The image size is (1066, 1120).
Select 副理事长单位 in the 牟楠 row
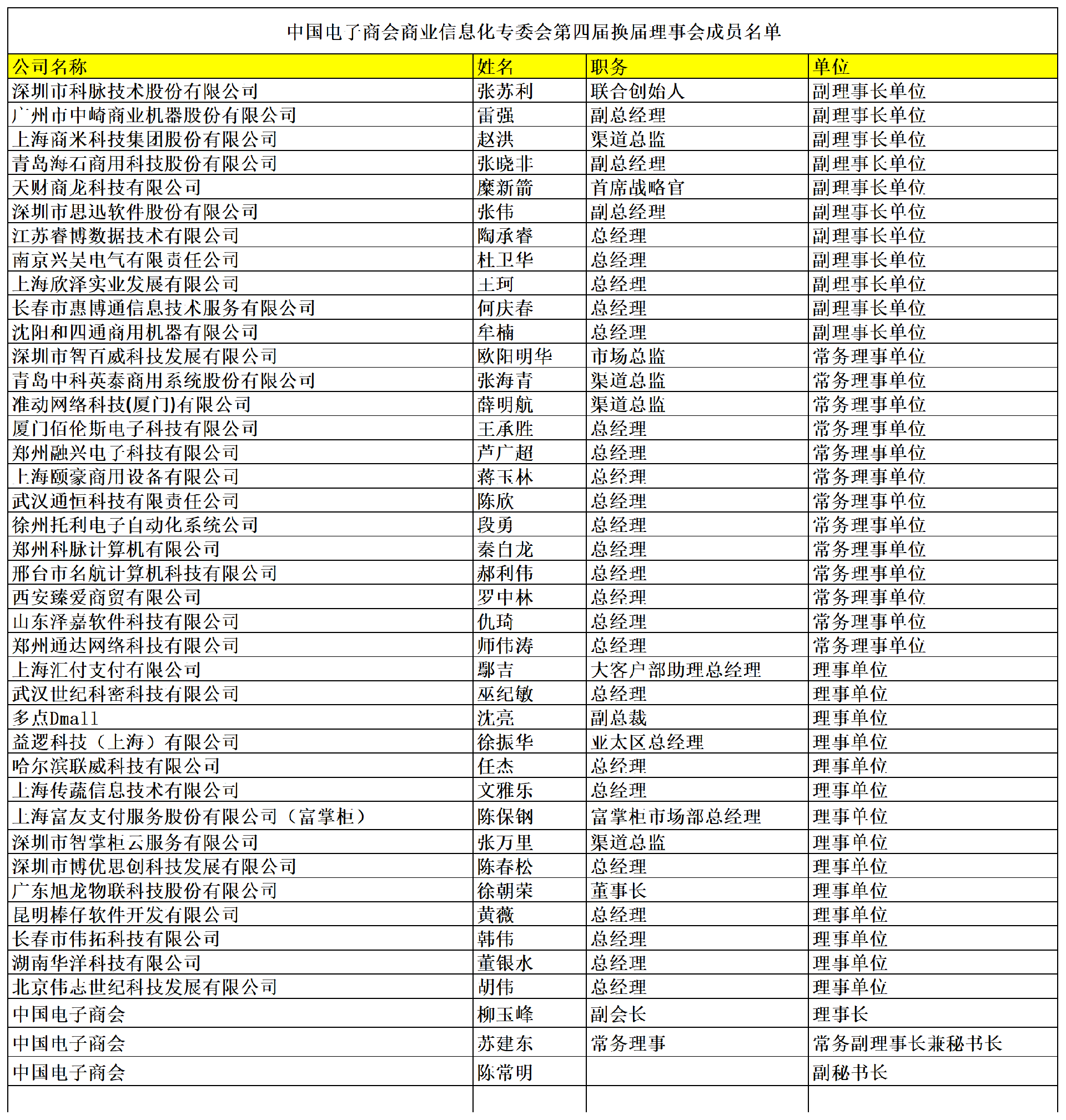tap(933, 333)
